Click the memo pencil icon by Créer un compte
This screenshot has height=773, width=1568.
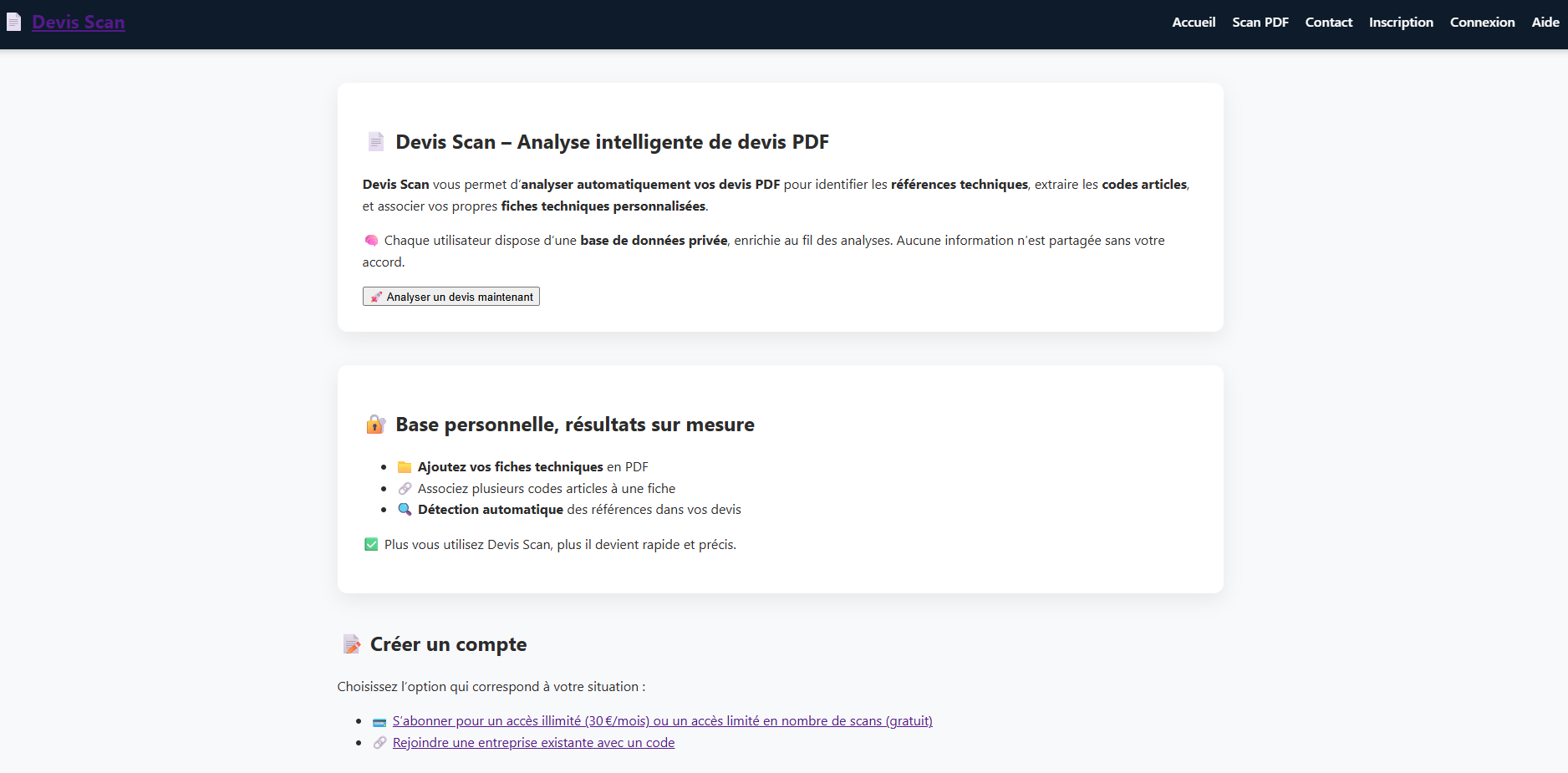click(351, 644)
